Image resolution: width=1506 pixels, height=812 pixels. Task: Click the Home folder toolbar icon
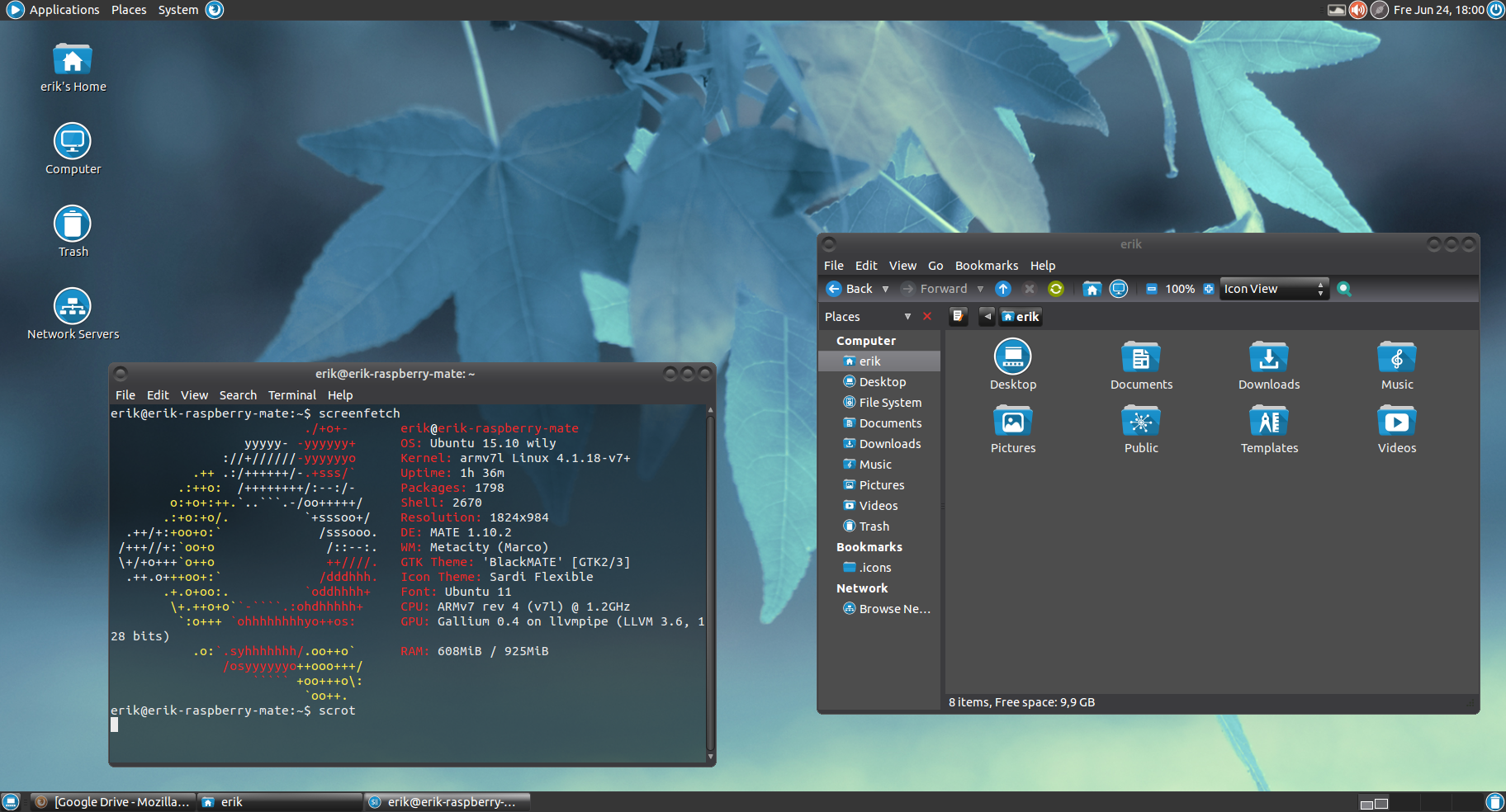point(1092,289)
